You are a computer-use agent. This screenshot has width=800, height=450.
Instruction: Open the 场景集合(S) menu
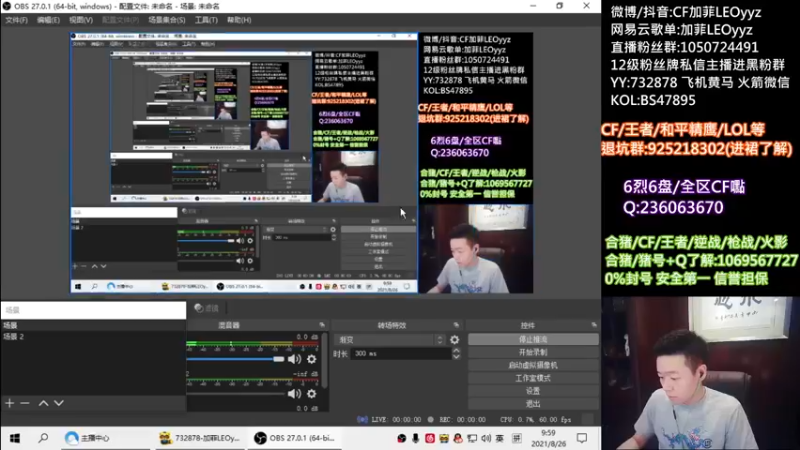tap(166, 20)
